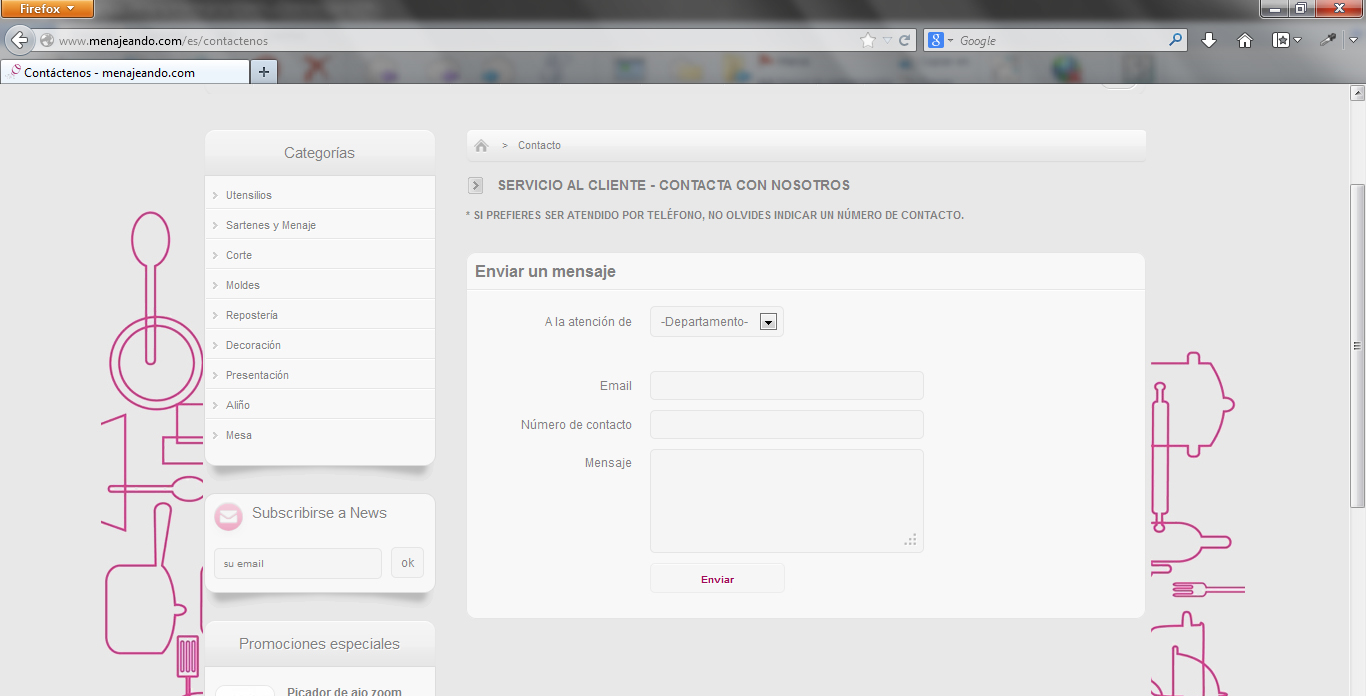1366x696 pixels.
Task: Open the Downloads arrow icon
Action: [1208, 41]
